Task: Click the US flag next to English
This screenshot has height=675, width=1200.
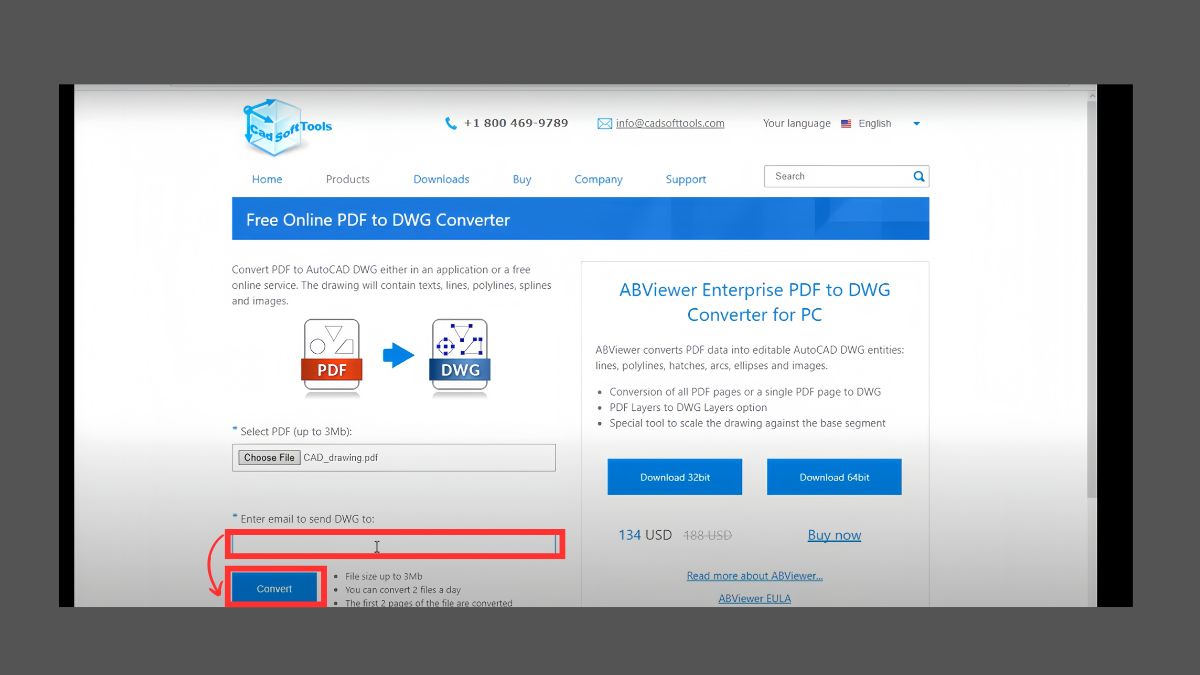Action: 846,123
